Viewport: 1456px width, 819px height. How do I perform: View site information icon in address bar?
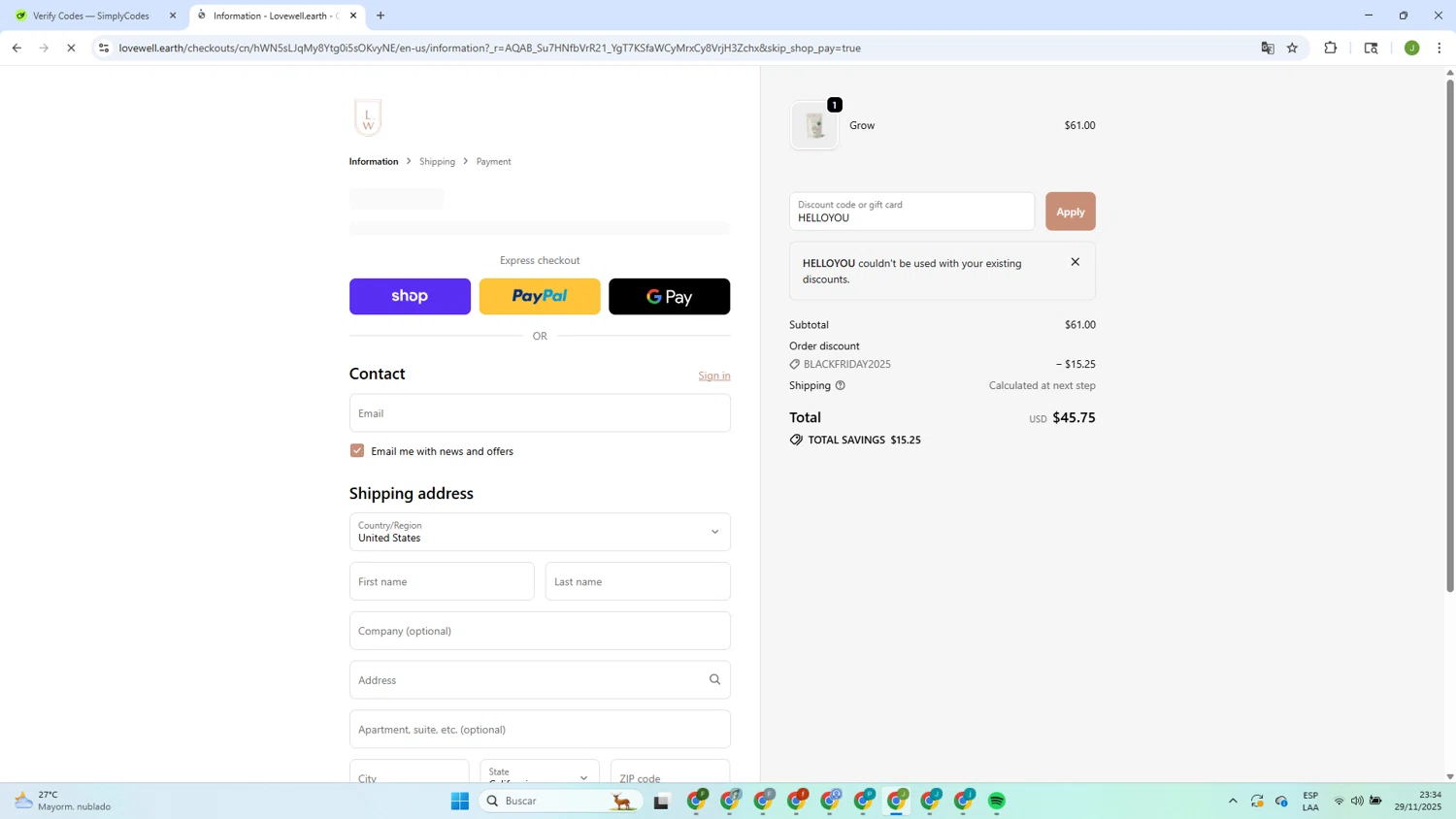(x=104, y=48)
